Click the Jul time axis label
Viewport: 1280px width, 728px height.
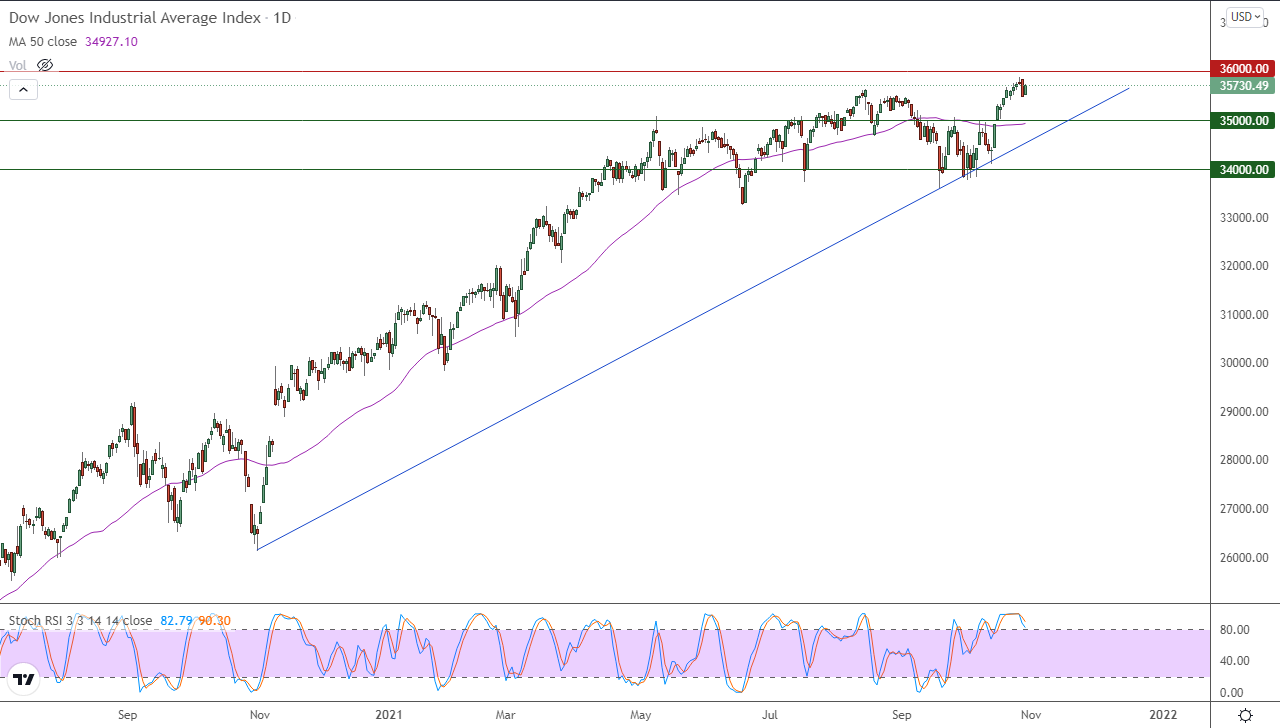[x=770, y=715]
